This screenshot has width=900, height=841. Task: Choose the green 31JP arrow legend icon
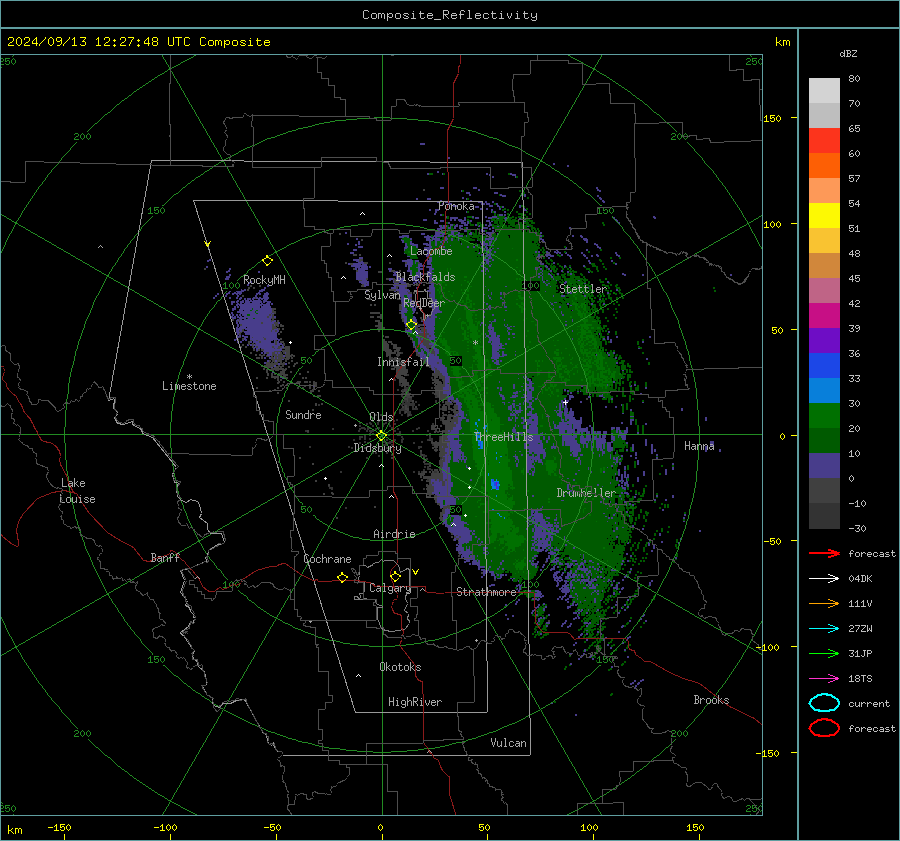point(824,653)
